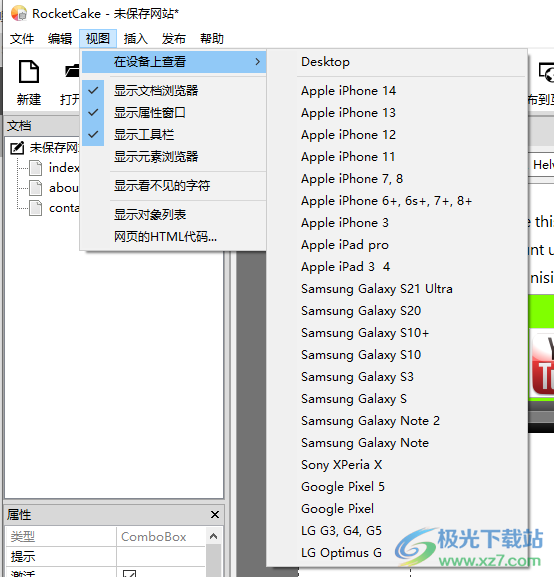Select Apple iPad pro device
This screenshot has height=577, width=554.
point(397,245)
